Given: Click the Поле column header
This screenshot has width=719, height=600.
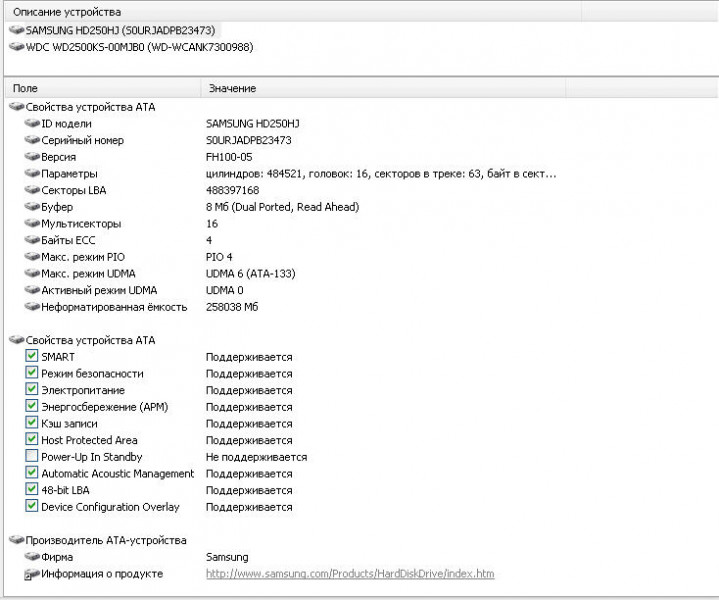Looking at the screenshot, I should 103,88.
